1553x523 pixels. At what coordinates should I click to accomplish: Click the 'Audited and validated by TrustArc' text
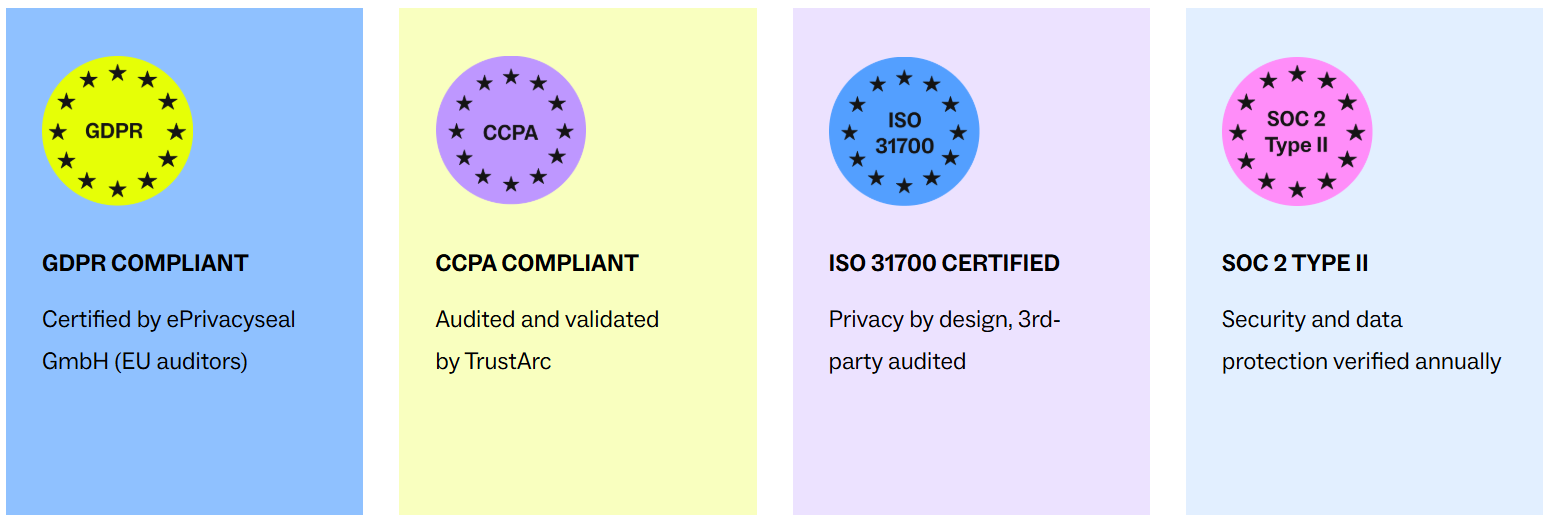(x=547, y=340)
